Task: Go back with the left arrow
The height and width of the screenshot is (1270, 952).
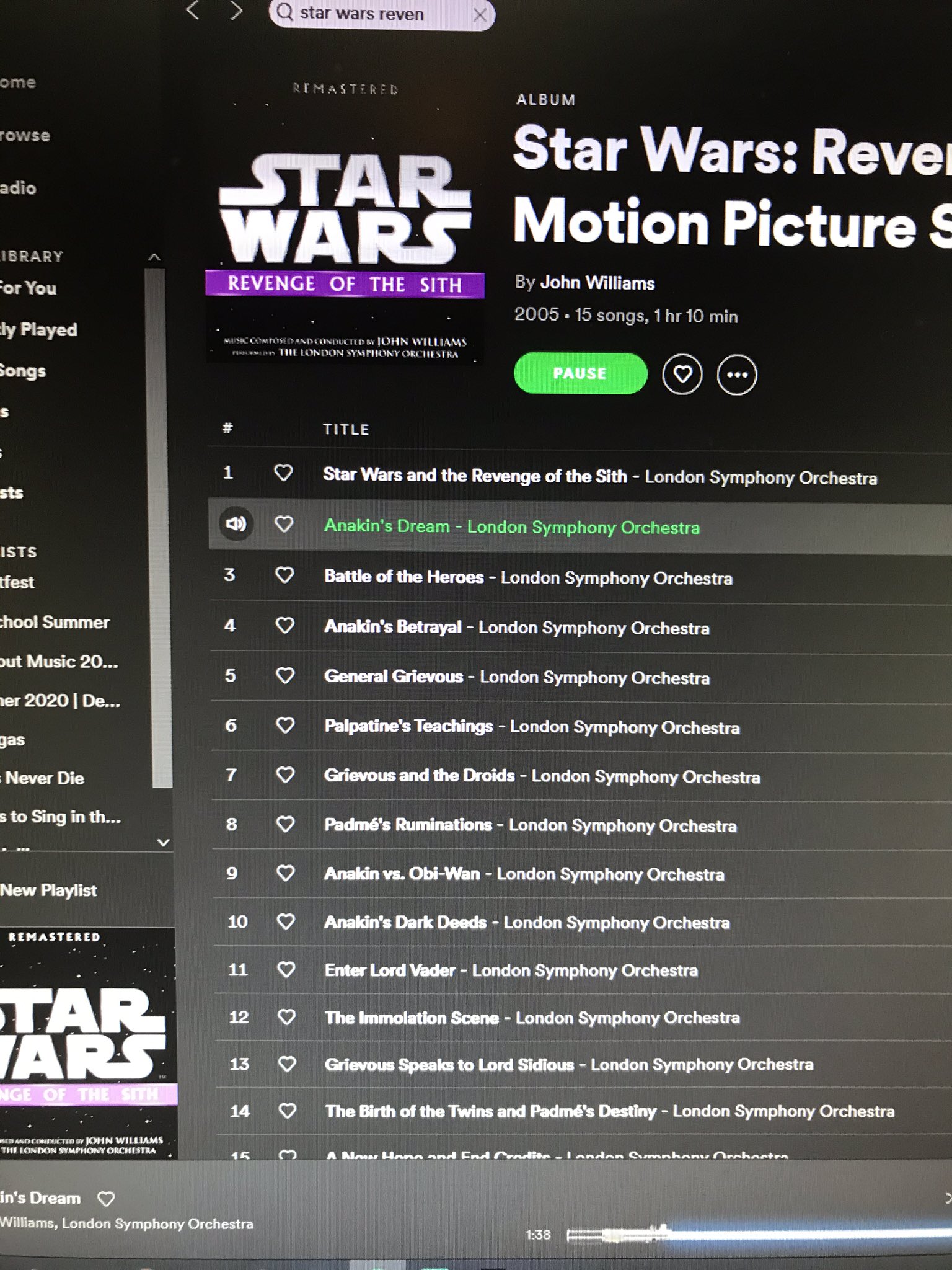Action: tap(193, 11)
